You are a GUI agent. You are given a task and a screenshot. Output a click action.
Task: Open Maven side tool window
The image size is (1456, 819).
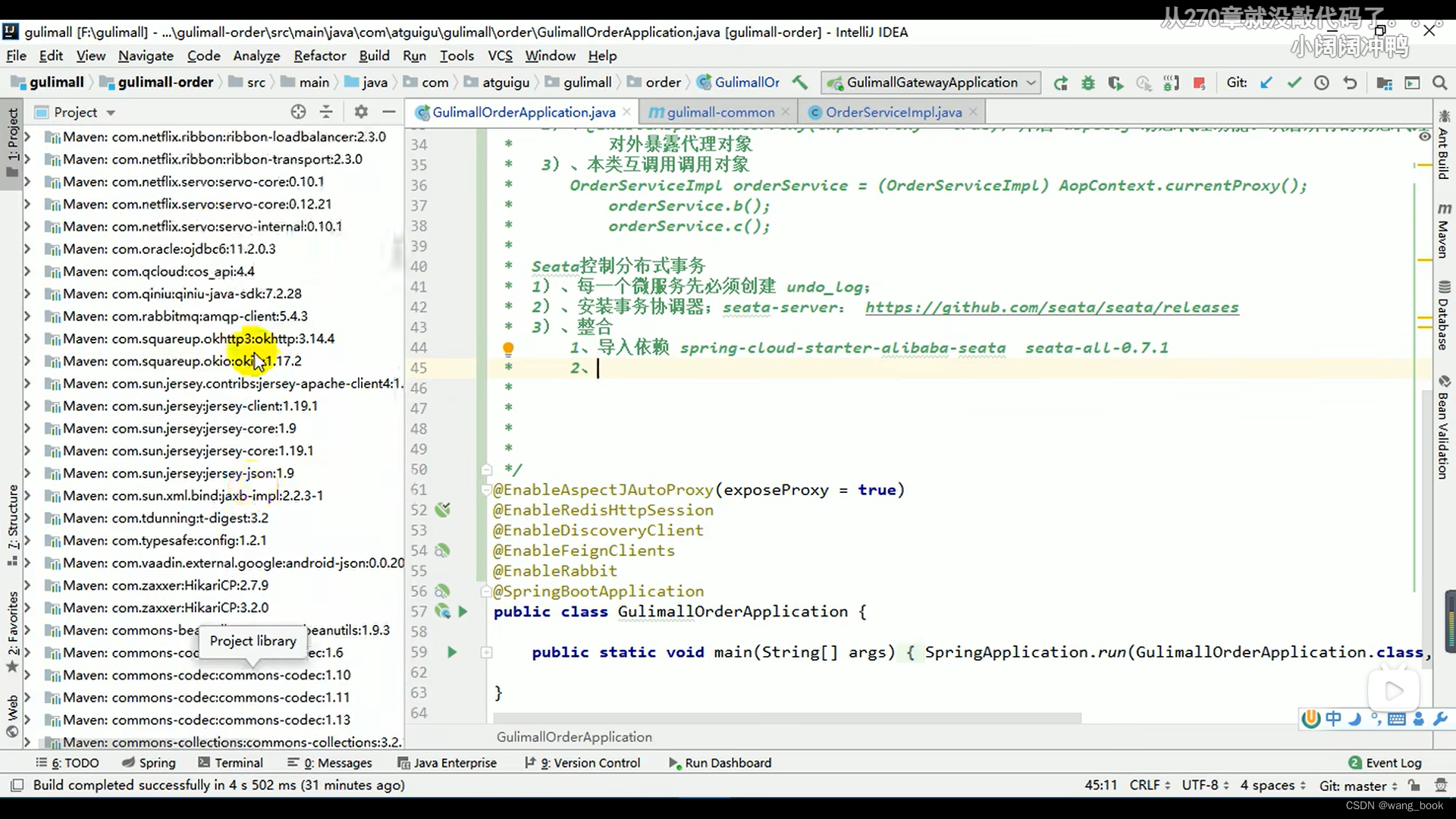(x=1443, y=231)
